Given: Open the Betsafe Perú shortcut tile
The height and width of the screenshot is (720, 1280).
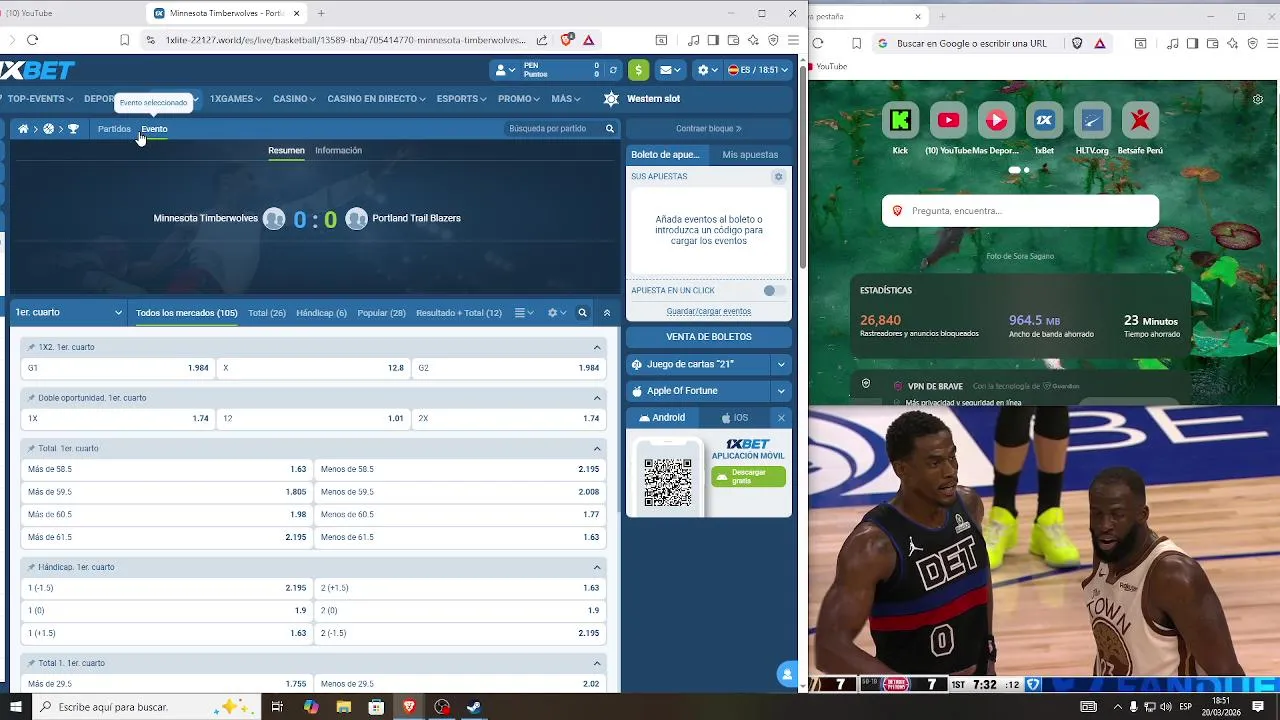Looking at the screenshot, I should click(x=1140, y=120).
